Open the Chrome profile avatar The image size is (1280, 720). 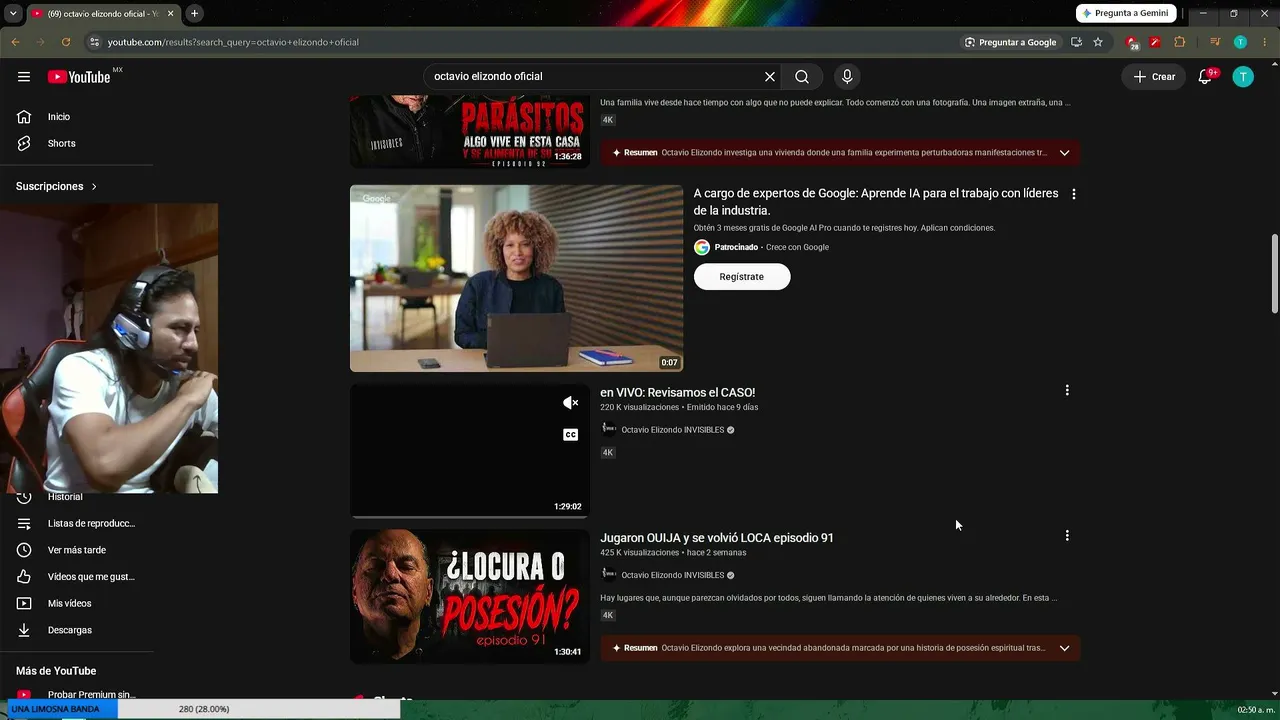point(1240,42)
